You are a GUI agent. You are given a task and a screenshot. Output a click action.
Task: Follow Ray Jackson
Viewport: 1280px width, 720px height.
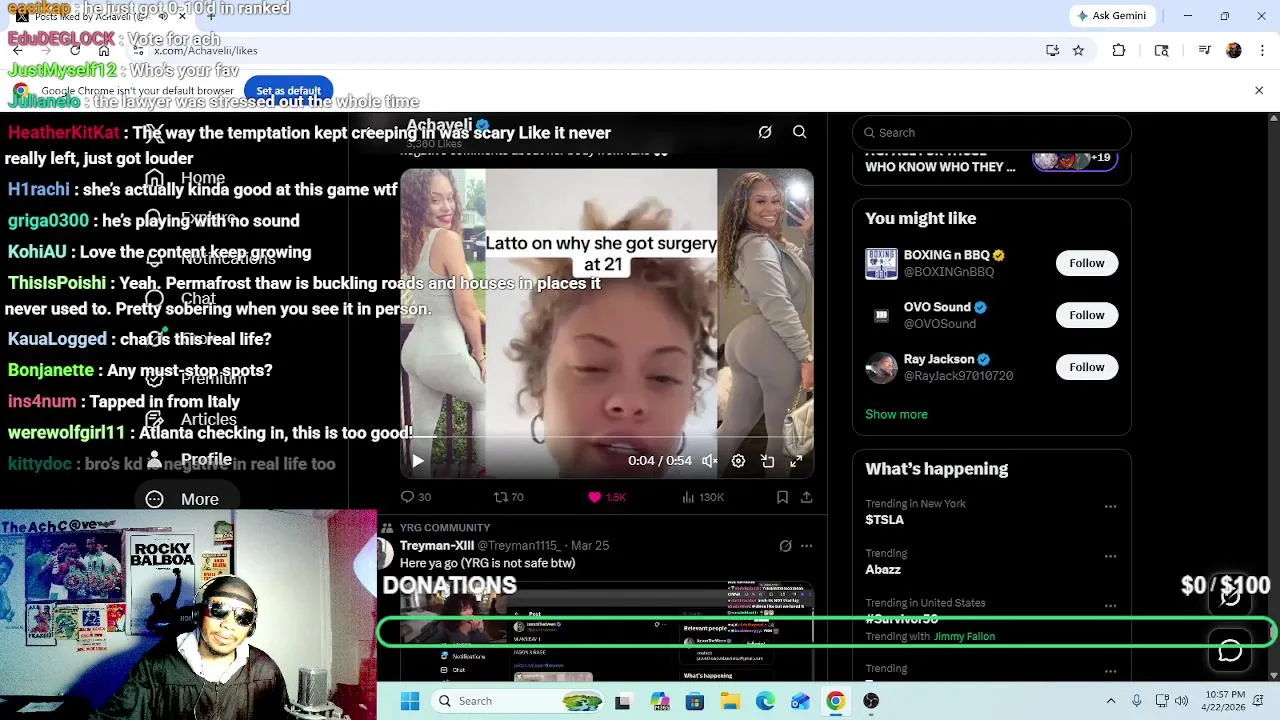coord(1086,367)
